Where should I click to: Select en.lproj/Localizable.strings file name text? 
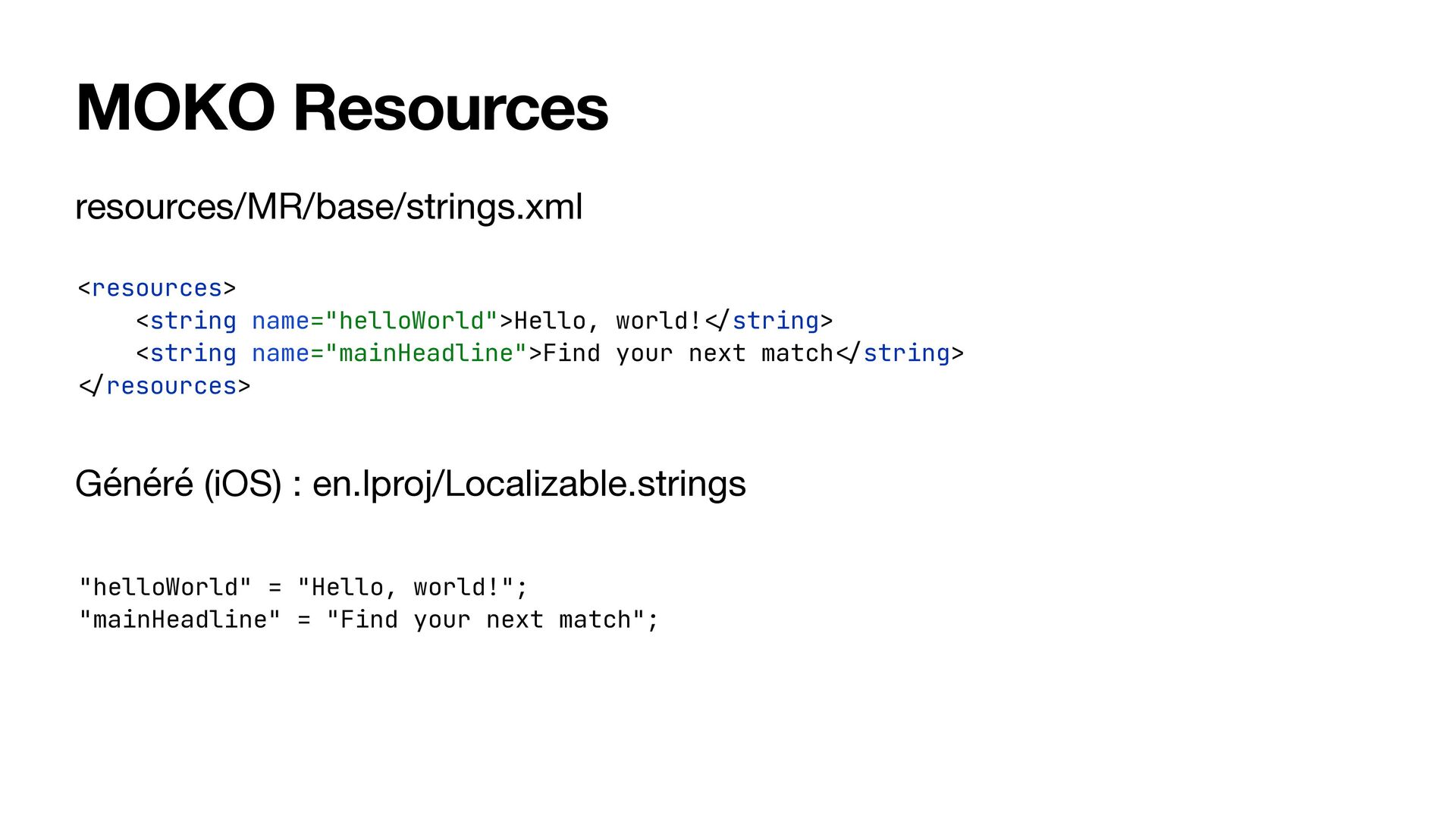pos(529,484)
